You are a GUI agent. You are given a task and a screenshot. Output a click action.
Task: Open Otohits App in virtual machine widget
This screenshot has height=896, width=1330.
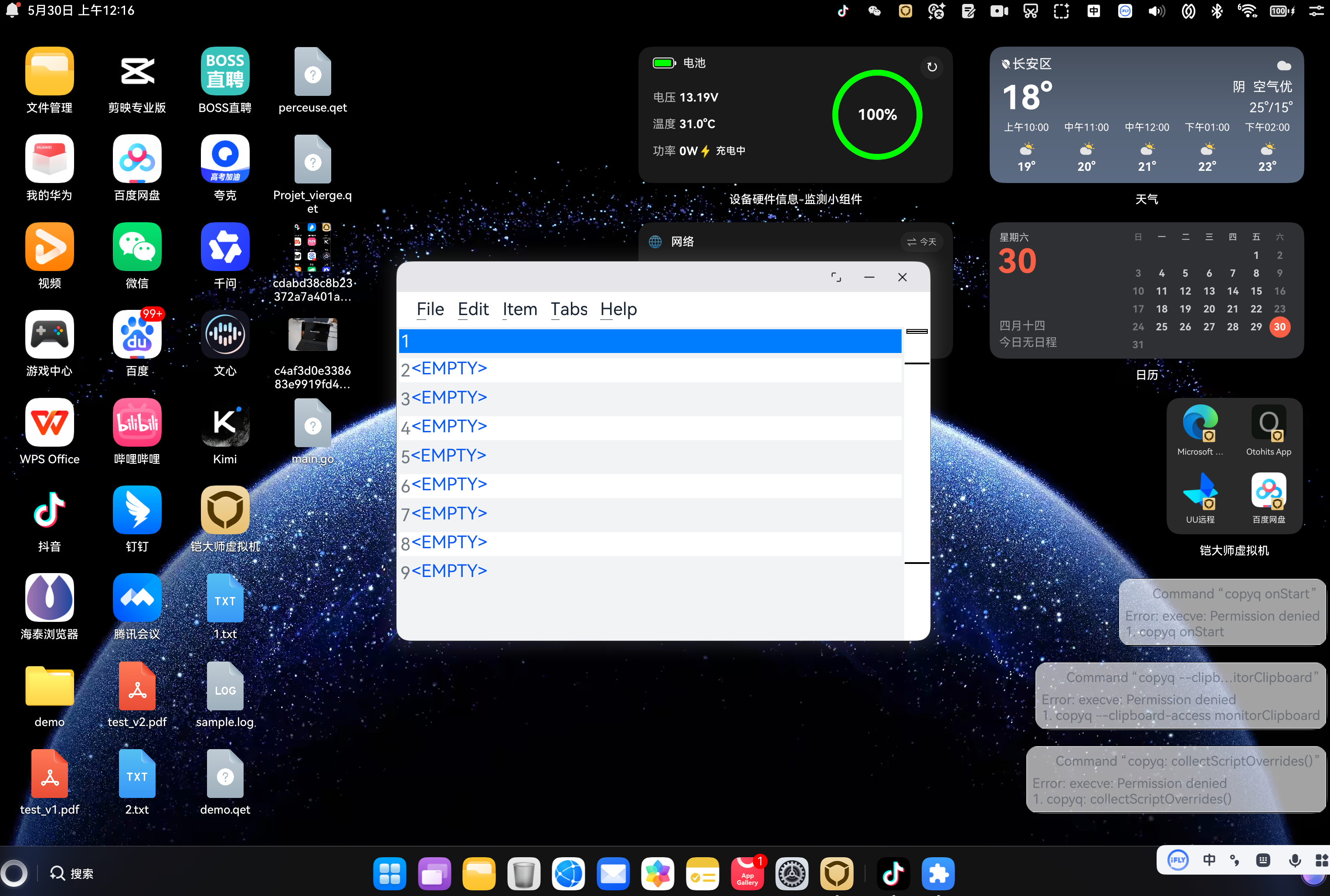point(1268,423)
